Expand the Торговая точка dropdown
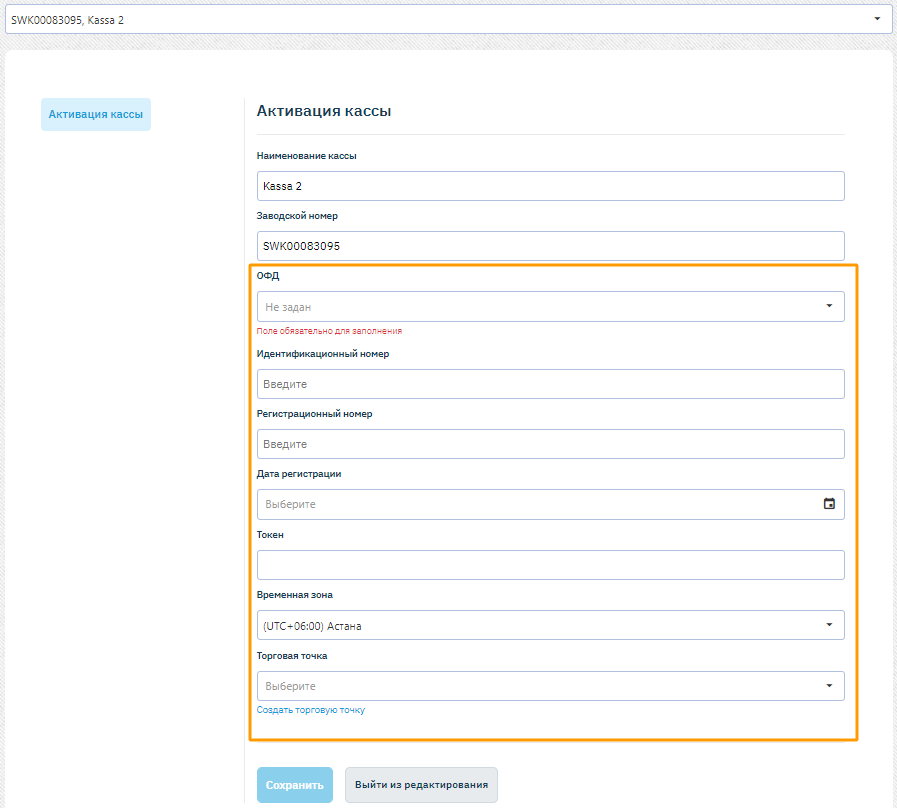Image resolution: width=897 pixels, height=808 pixels. point(550,686)
